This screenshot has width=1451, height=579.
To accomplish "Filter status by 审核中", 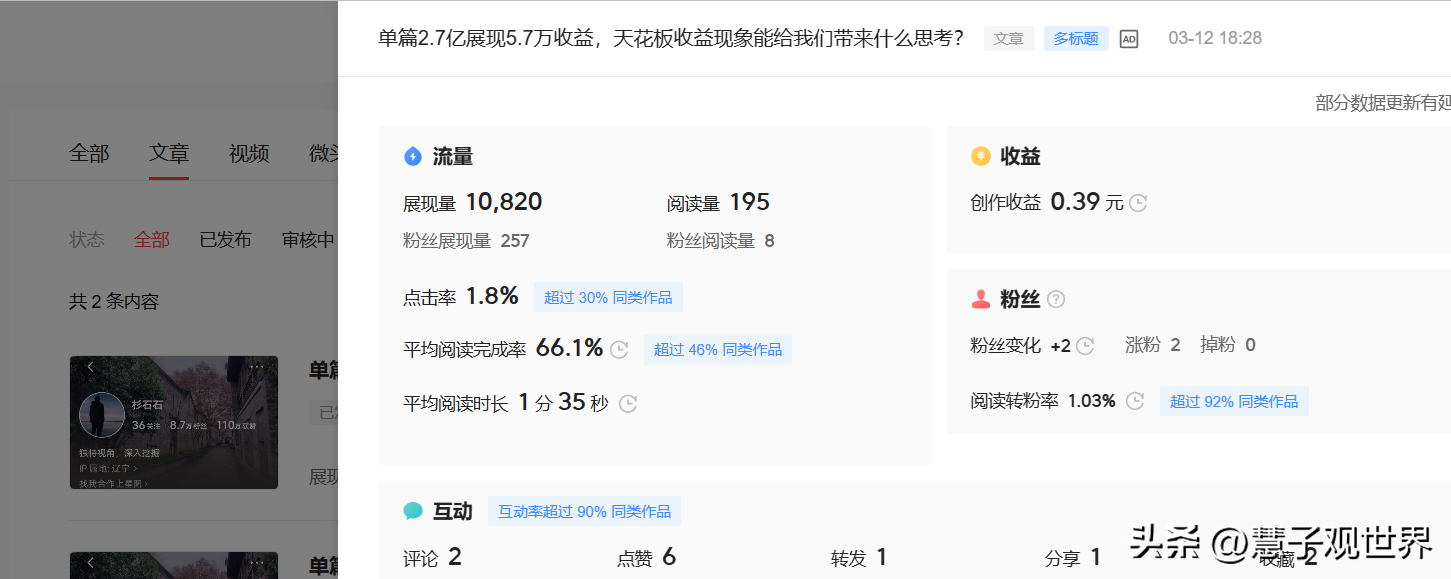I will coord(308,240).
